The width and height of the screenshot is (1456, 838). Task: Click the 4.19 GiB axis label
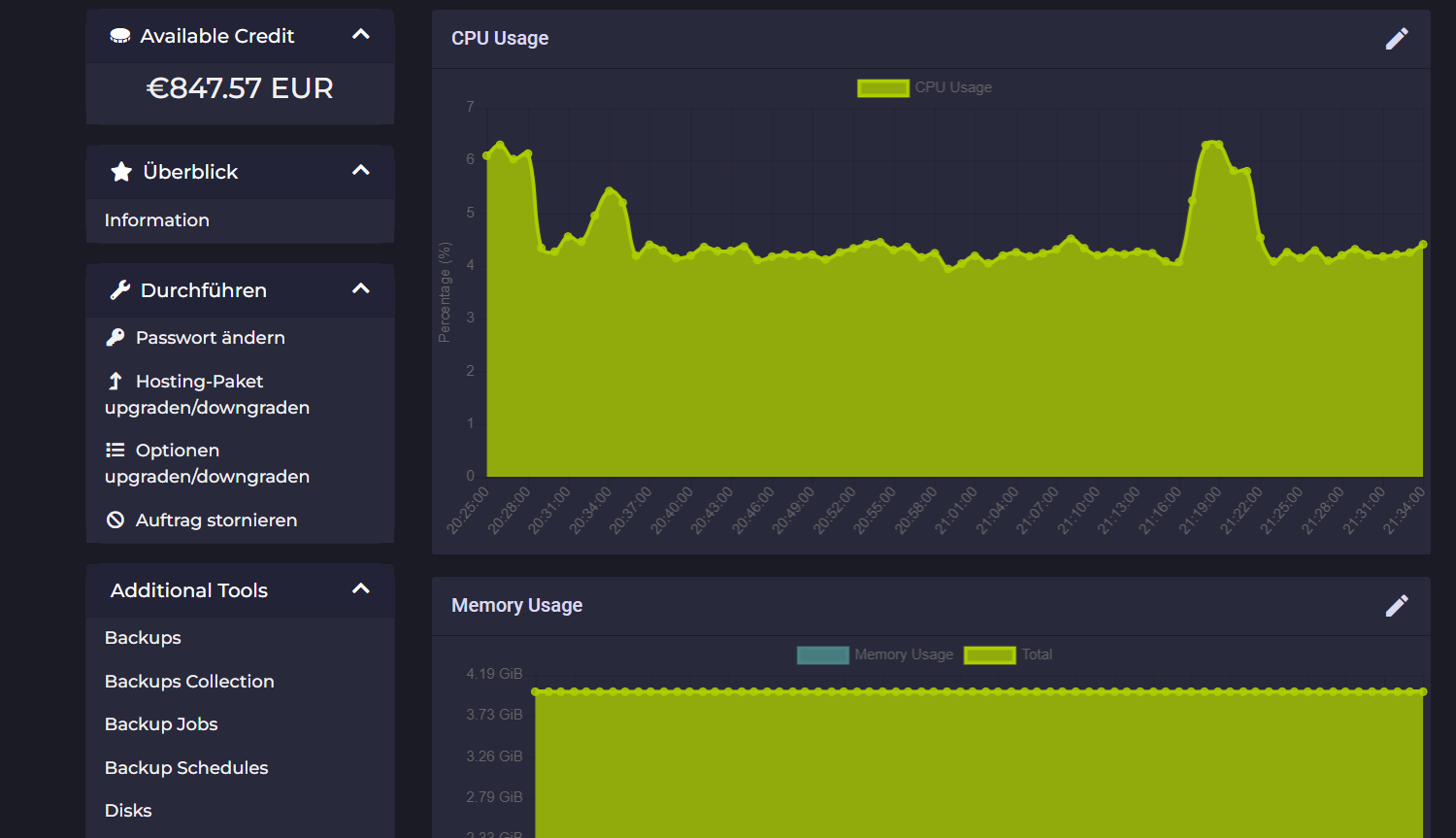pyautogui.click(x=494, y=674)
